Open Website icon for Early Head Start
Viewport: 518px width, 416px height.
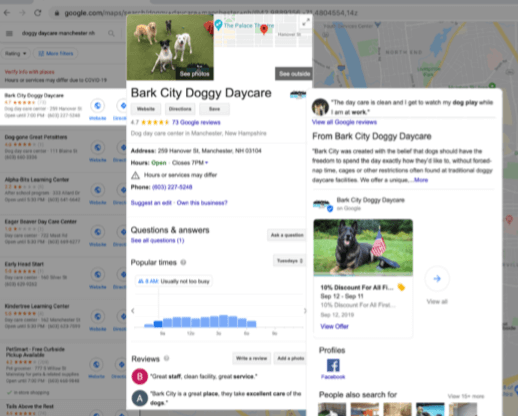tap(97, 274)
